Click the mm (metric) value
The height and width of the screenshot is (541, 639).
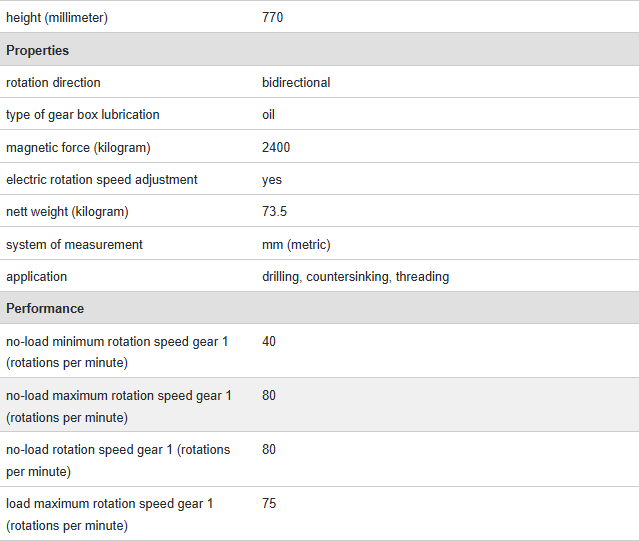point(296,244)
